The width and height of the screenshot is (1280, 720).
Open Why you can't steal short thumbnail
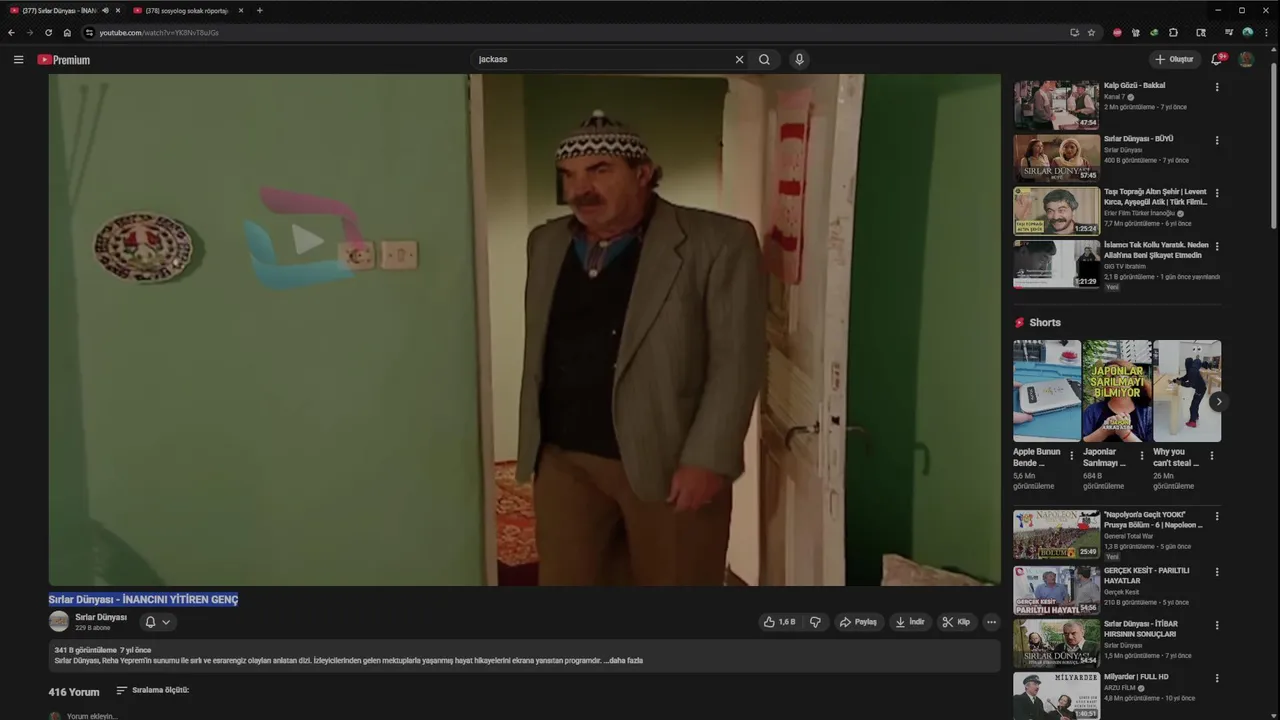pyautogui.click(x=1187, y=391)
